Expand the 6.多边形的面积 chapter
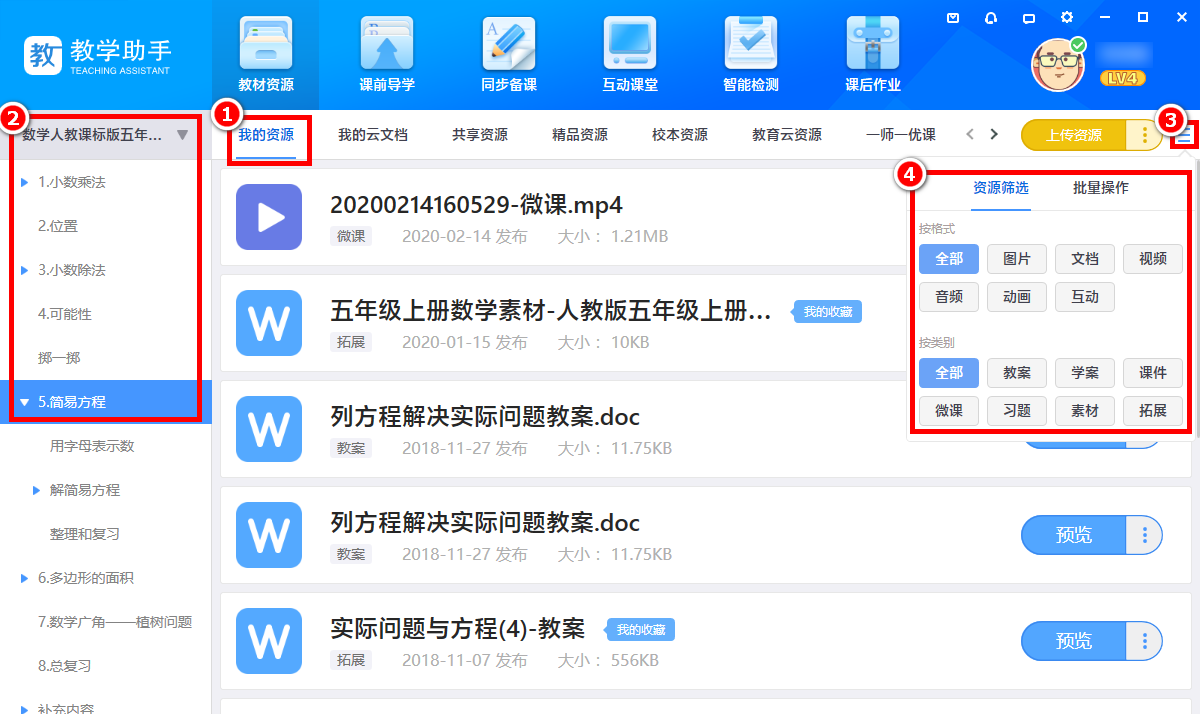The height and width of the screenshot is (714, 1200). [x=24, y=578]
